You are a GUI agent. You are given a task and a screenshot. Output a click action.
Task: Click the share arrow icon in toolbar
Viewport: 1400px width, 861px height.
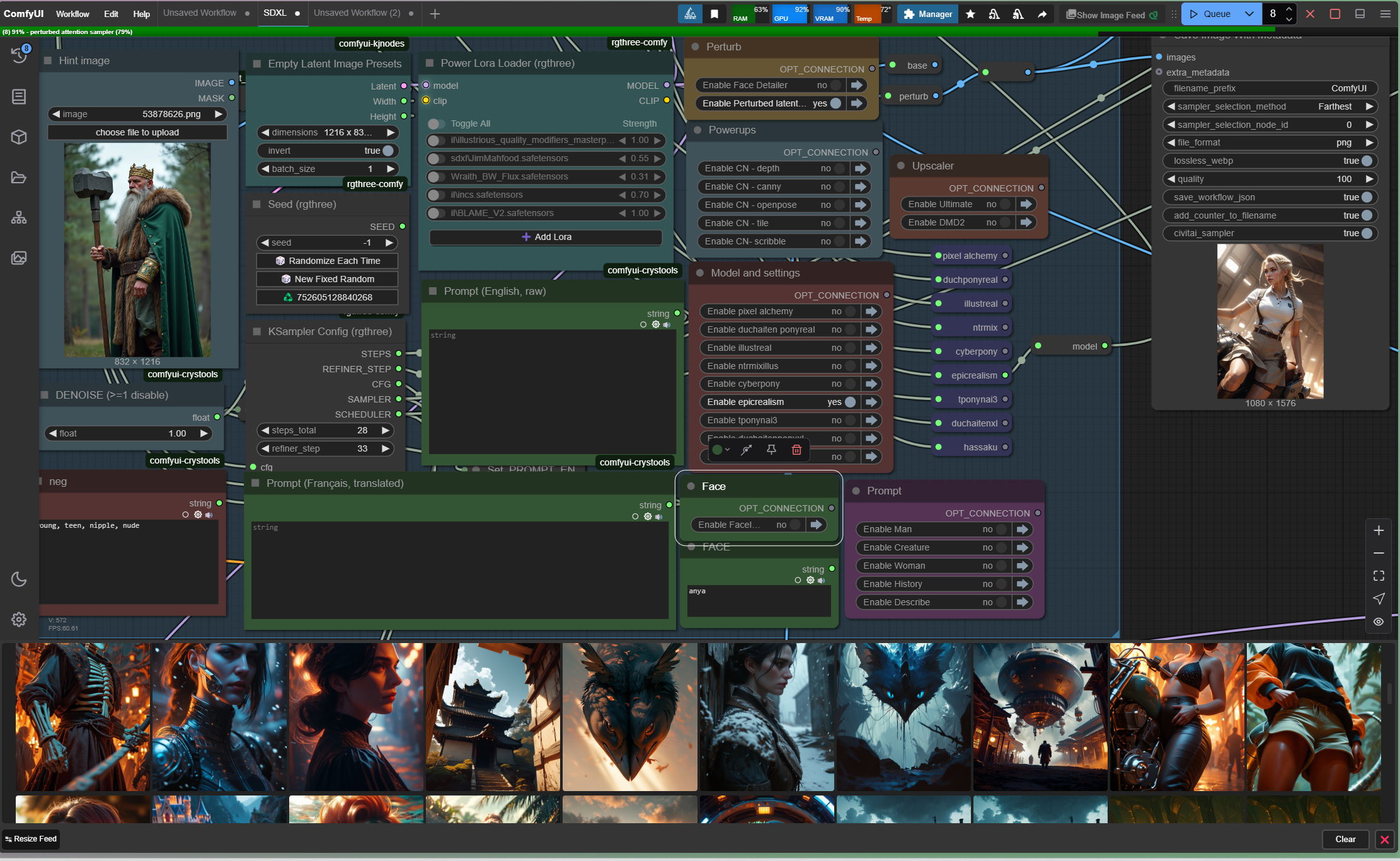coord(1042,14)
